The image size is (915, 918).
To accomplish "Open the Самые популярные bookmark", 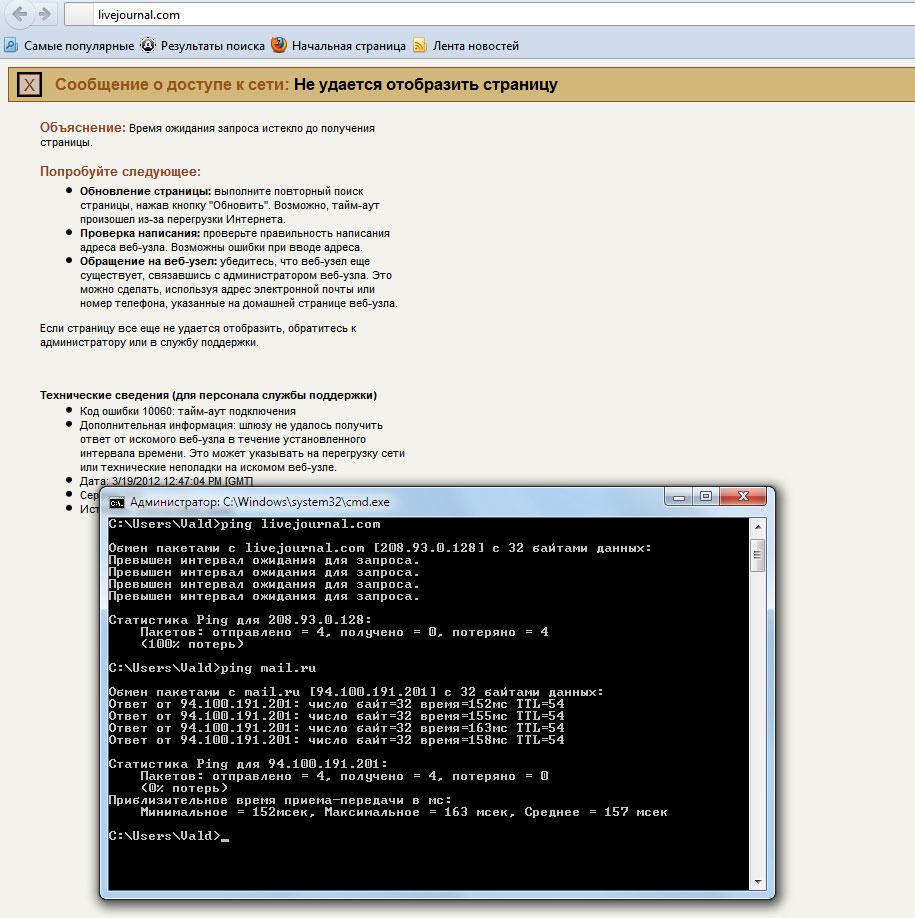I will coord(70,46).
